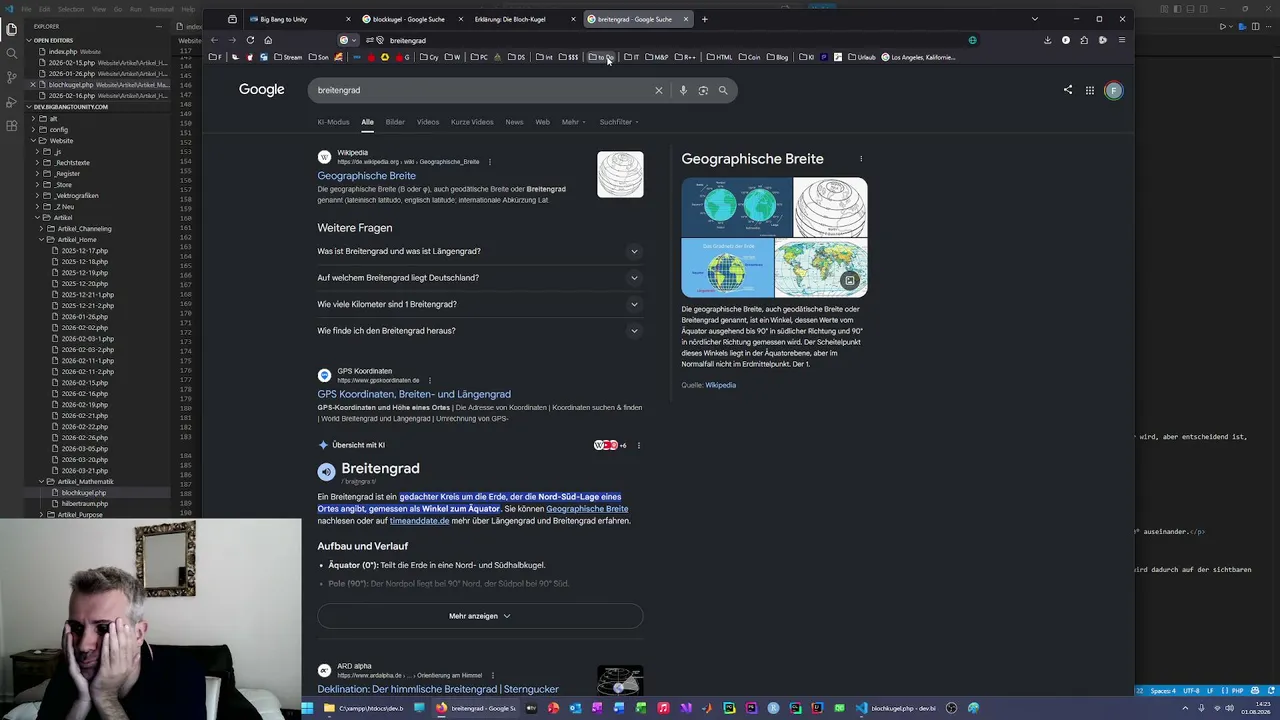Search by image with Google Lens
The image size is (1280, 720).
tap(703, 90)
